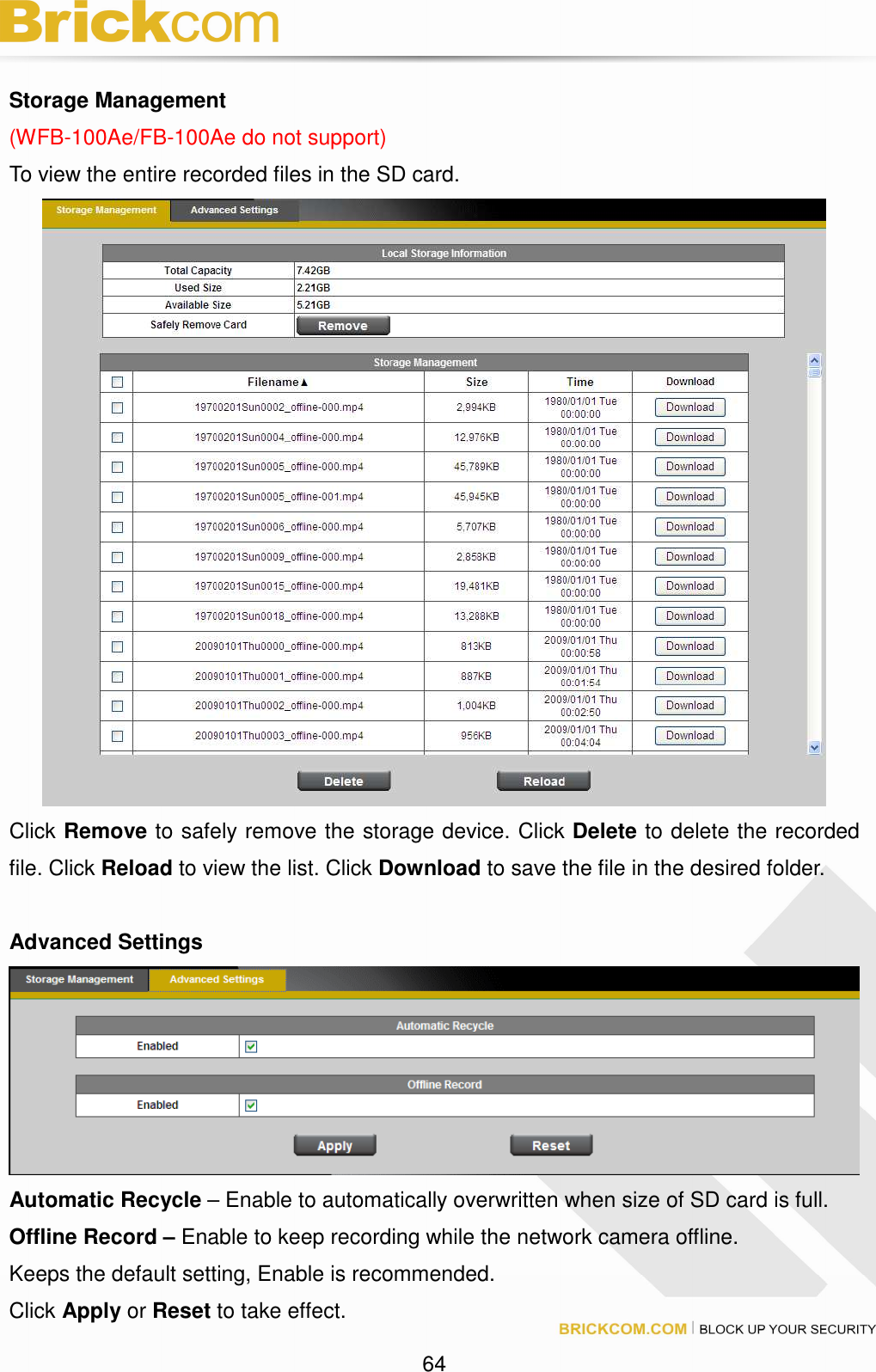Click the Time column header
This screenshot has width=876, height=1372.
point(580,382)
